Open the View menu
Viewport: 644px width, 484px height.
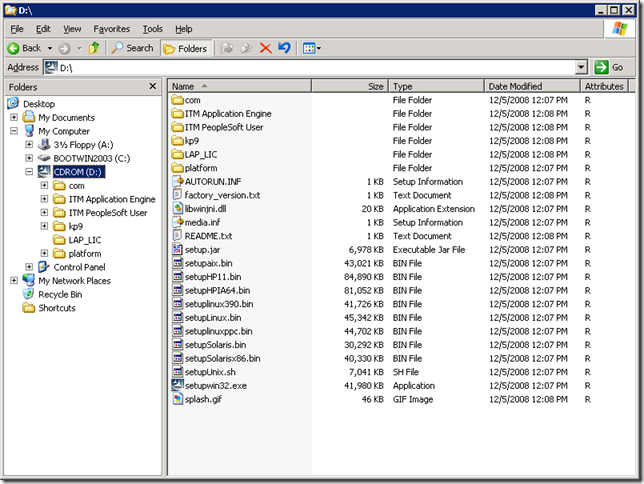click(x=72, y=29)
